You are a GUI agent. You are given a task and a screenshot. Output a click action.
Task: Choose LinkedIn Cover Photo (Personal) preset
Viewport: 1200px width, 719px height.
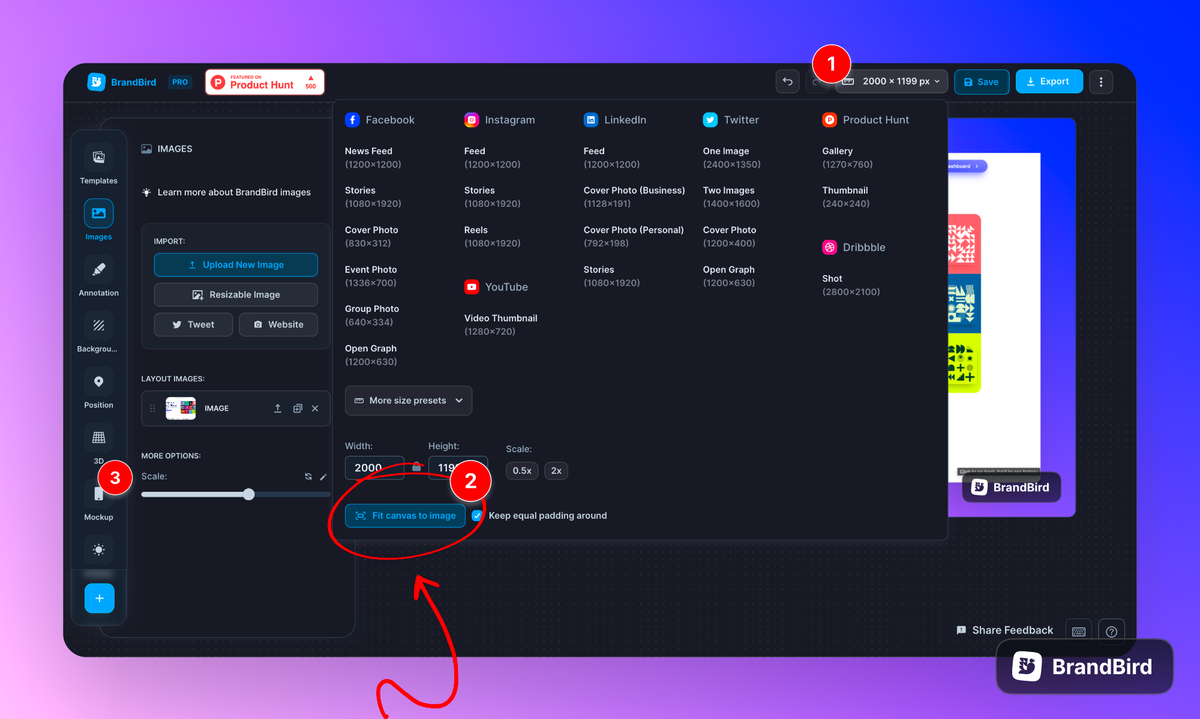(634, 237)
